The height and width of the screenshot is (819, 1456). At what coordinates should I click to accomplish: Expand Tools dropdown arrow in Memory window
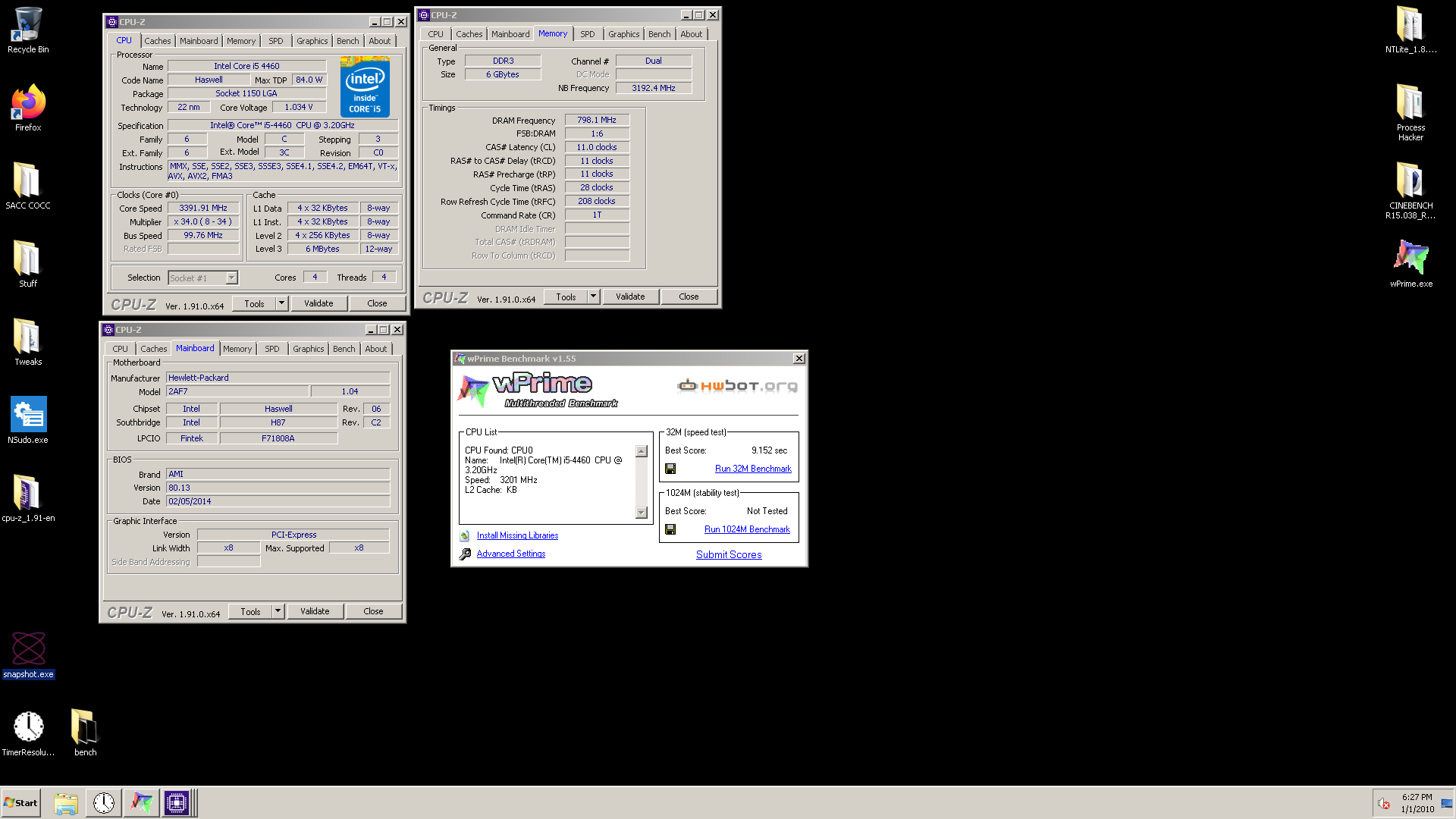[593, 297]
